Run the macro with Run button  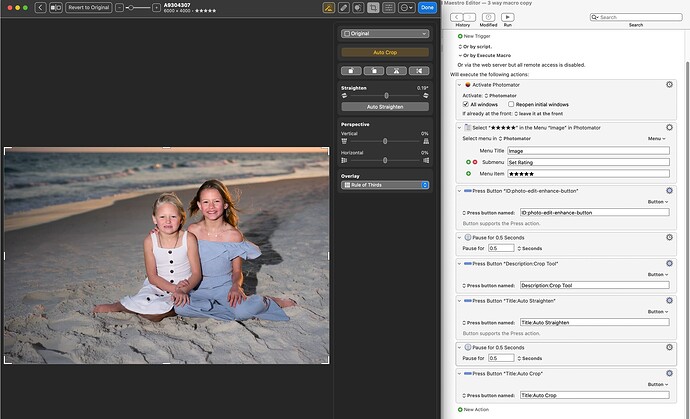pos(507,17)
